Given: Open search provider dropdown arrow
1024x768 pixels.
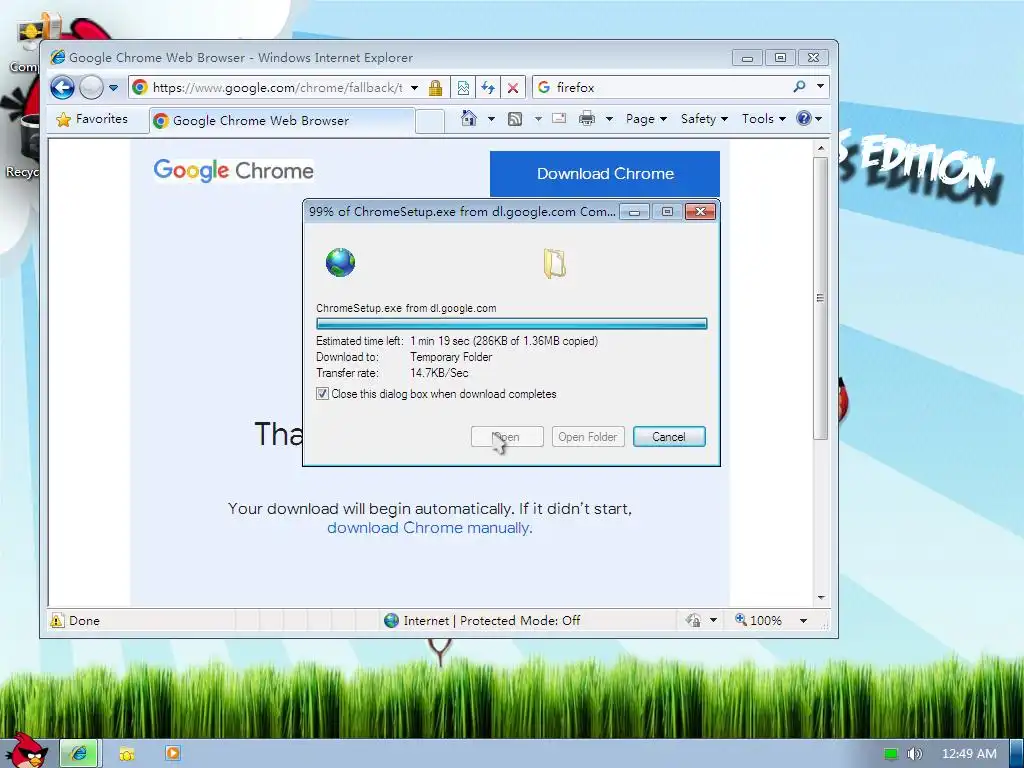Looking at the screenshot, I should tap(820, 86).
